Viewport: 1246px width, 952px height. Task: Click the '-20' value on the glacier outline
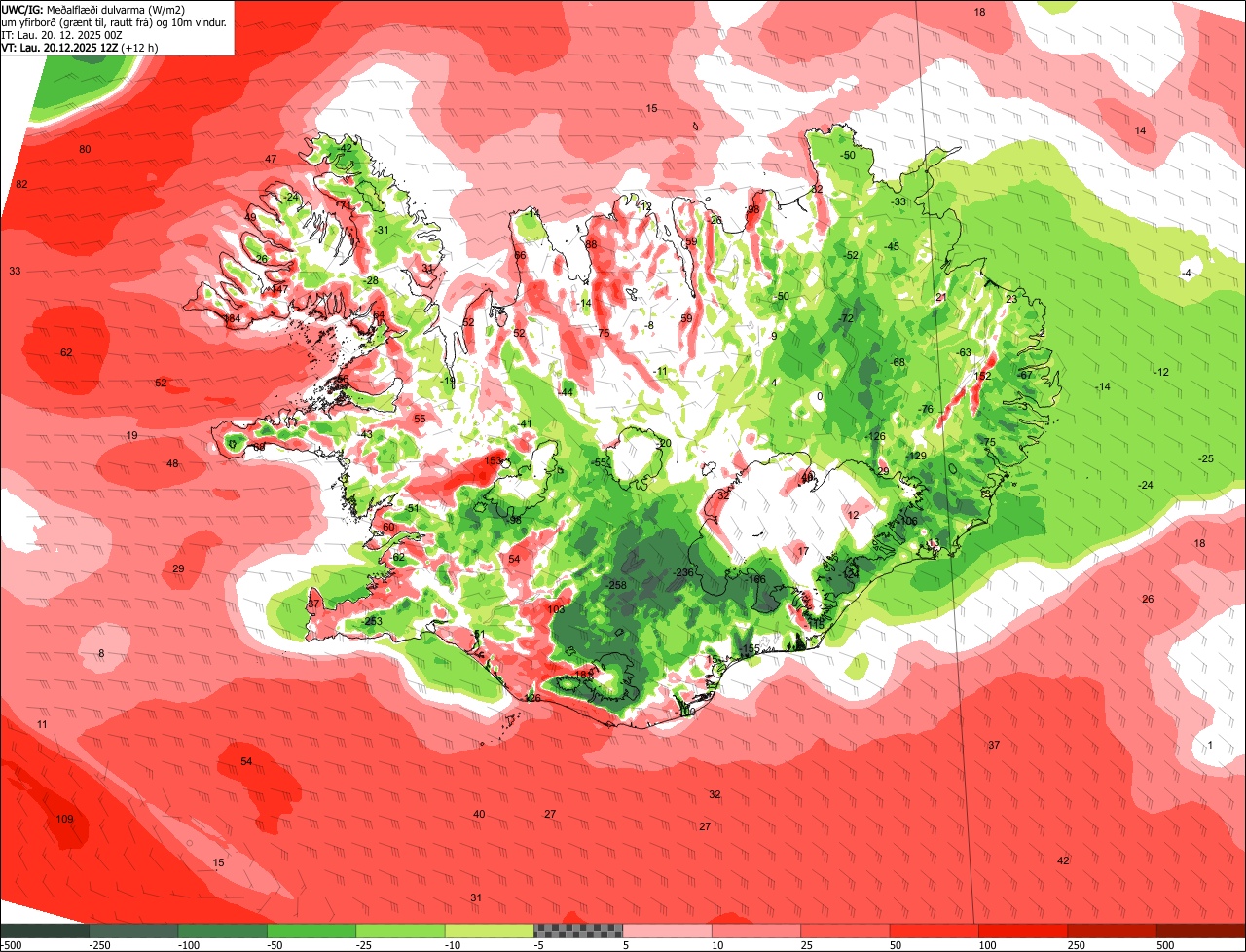pos(664,443)
